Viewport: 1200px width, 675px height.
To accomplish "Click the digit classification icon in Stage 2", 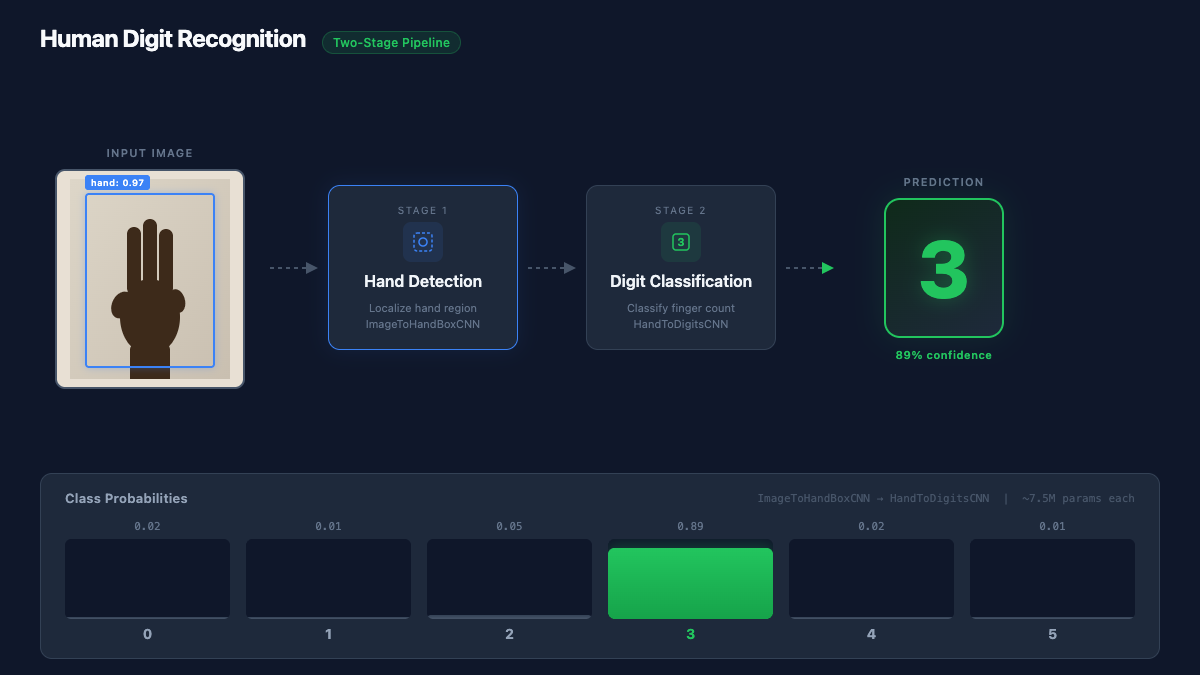I will pyautogui.click(x=680, y=242).
